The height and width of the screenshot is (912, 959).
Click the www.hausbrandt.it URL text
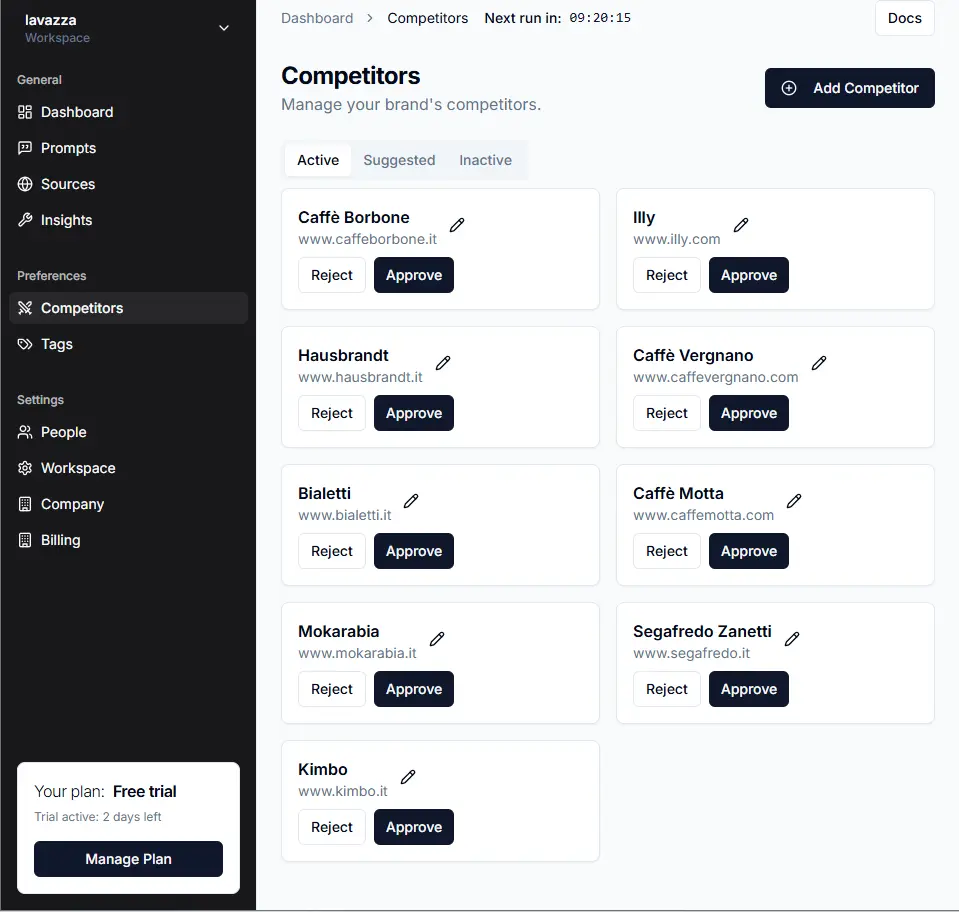click(x=360, y=377)
